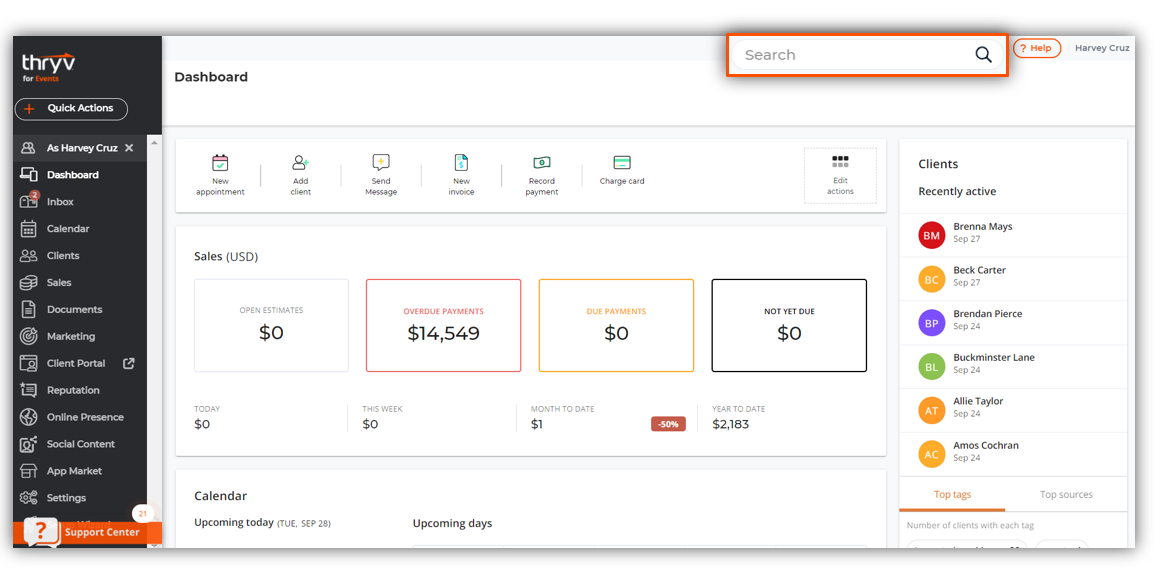Click the $2,183 year to date value
The width and height of the screenshot is (1175, 578).
[731, 424]
